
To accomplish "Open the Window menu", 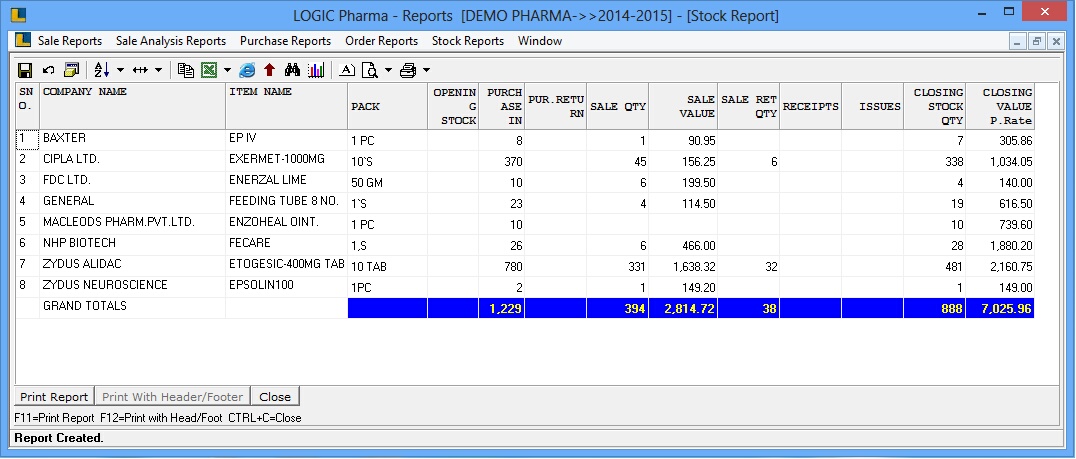I will pos(540,41).
